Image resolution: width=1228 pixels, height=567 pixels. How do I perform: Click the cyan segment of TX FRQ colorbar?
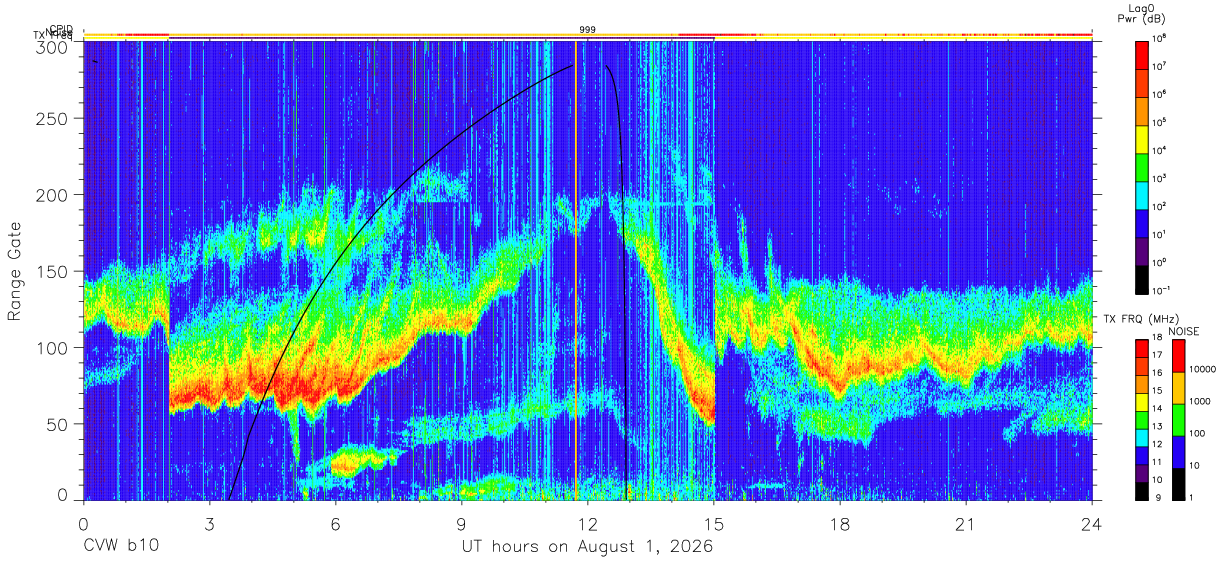(x=1142, y=436)
